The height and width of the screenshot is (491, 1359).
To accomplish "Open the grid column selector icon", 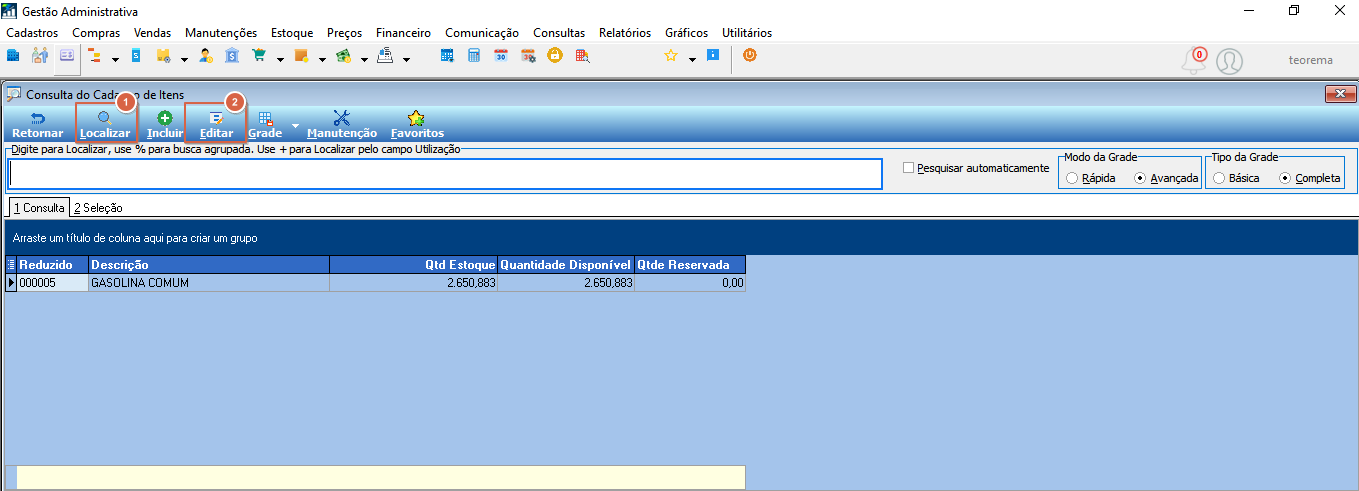I will pyautogui.click(x=12, y=265).
